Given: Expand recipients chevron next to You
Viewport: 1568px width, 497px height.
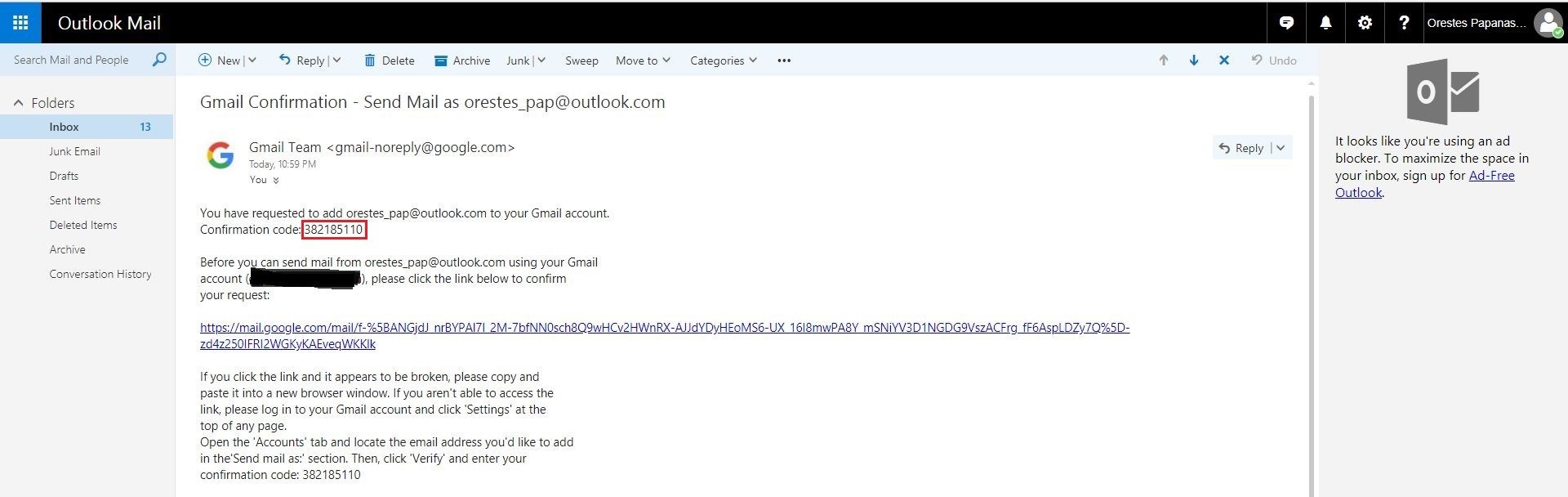Looking at the screenshot, I should pos(276,181).
